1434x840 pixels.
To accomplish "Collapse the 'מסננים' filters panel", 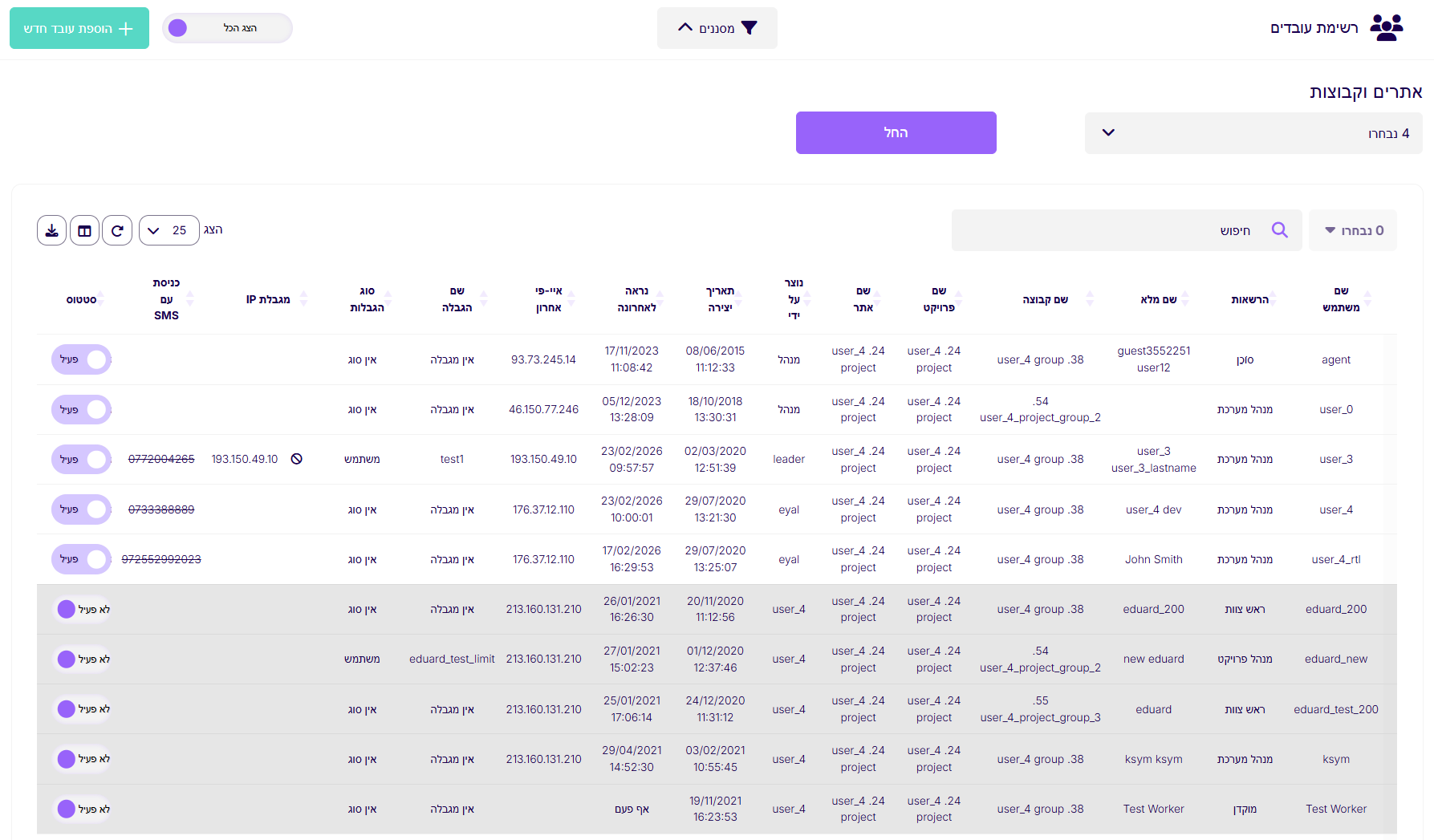I will [717, 28].
